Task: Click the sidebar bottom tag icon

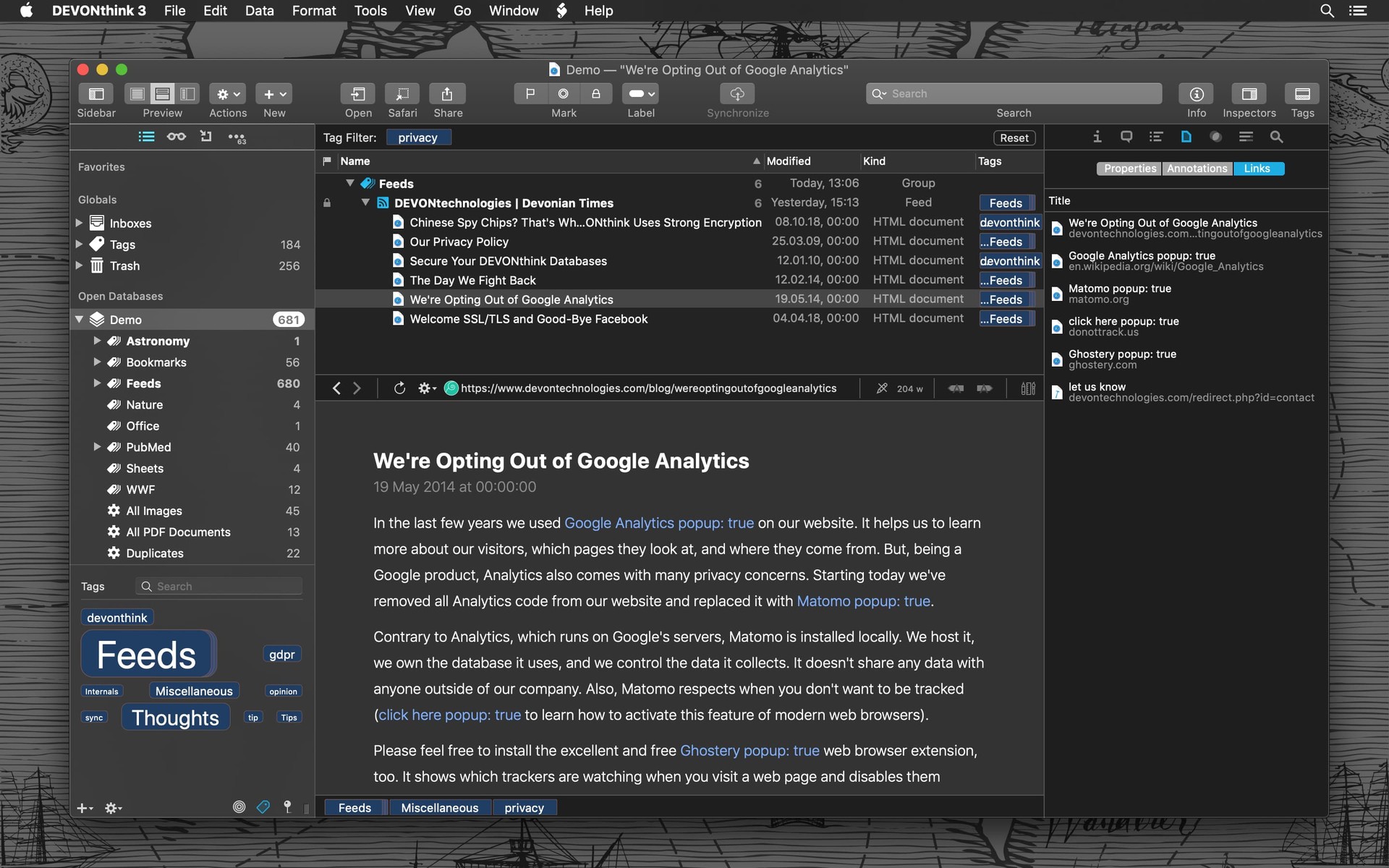Action: click(x=263, y=807)
